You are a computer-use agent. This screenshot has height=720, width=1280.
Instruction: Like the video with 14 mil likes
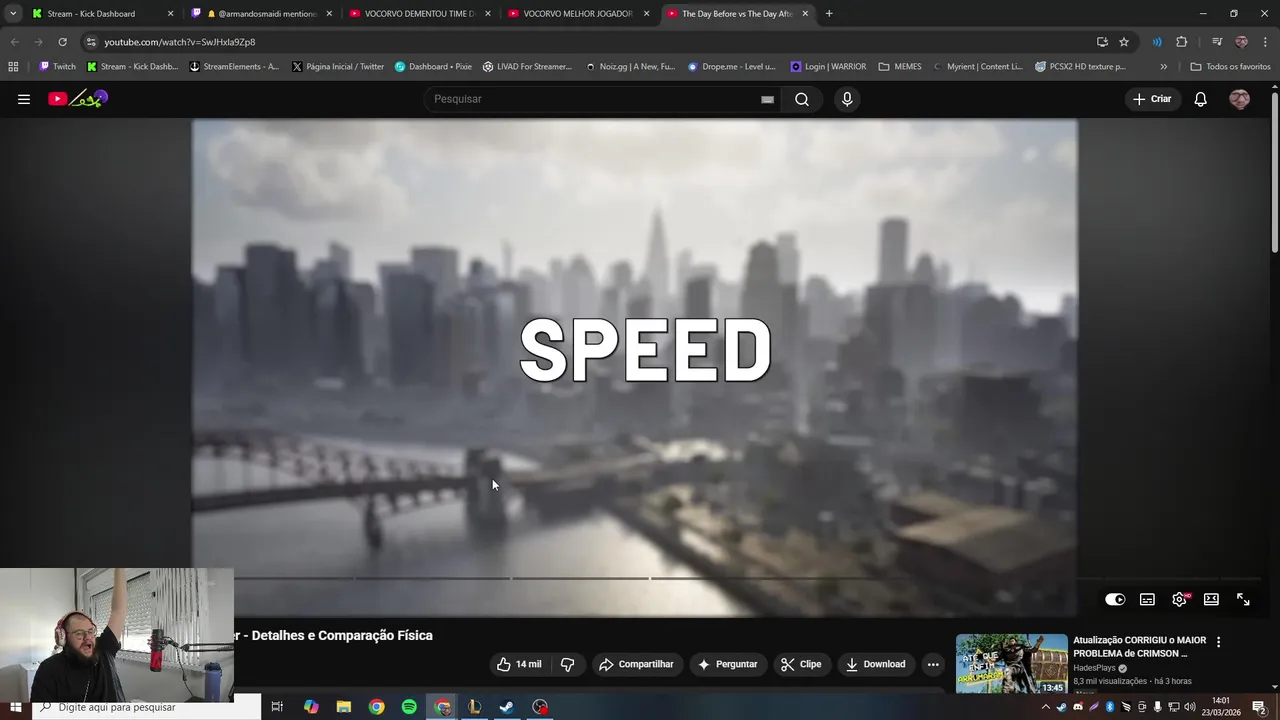[x=520, y=664]
